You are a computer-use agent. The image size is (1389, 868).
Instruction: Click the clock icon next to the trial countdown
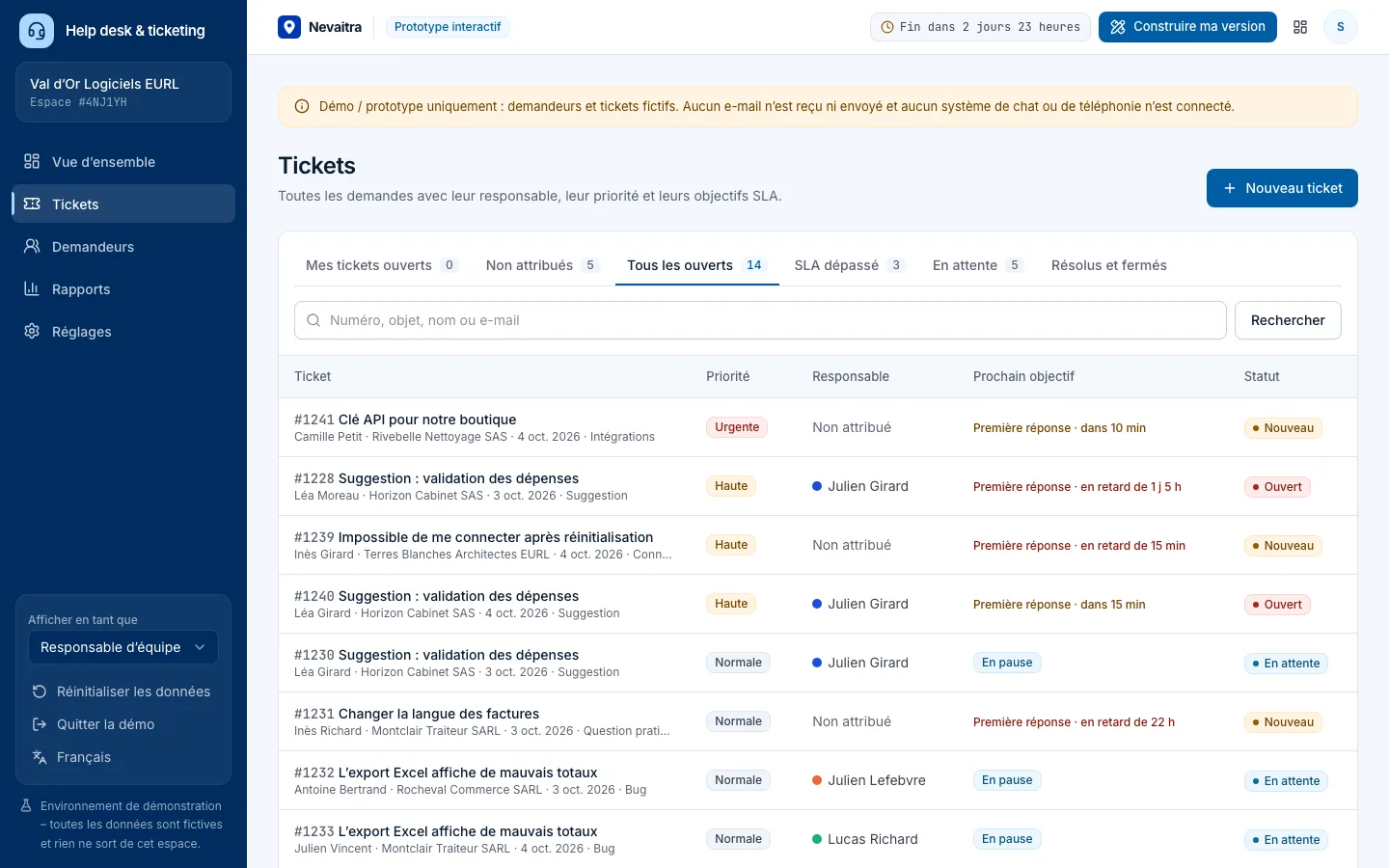pos(887,27)
